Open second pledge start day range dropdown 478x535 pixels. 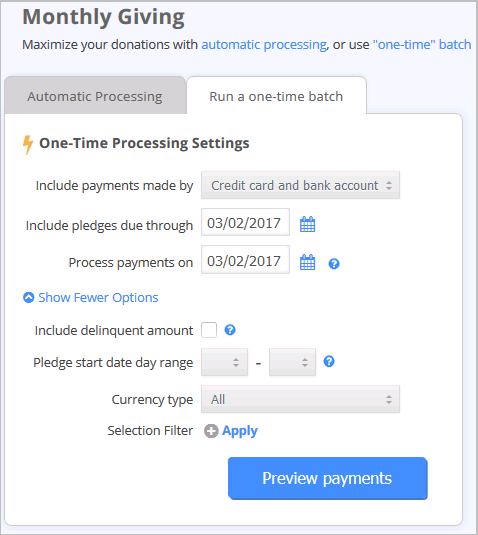(x=292, y=362)
